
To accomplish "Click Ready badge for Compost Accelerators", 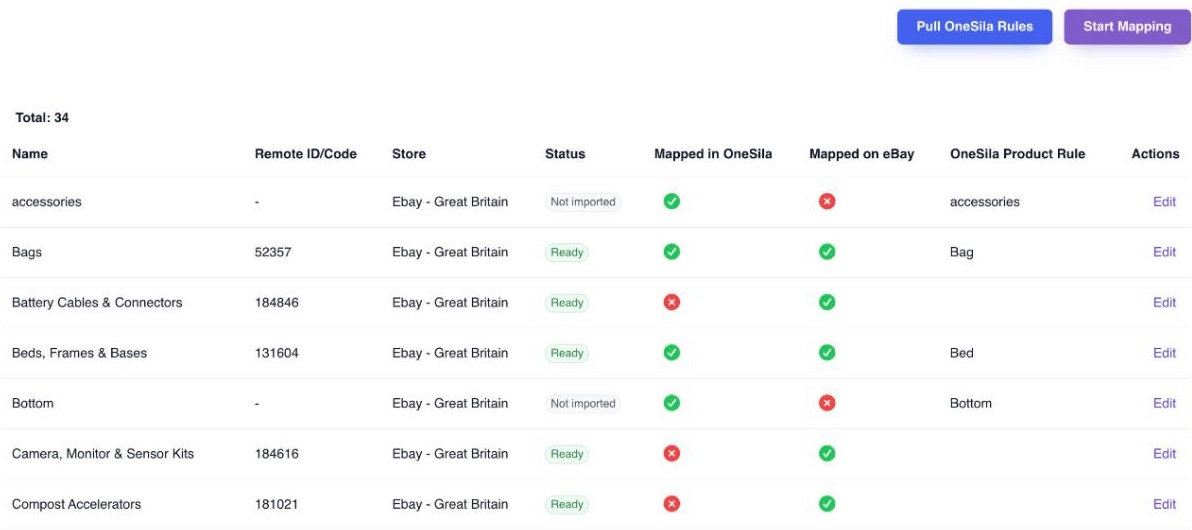I will (566, 504).
